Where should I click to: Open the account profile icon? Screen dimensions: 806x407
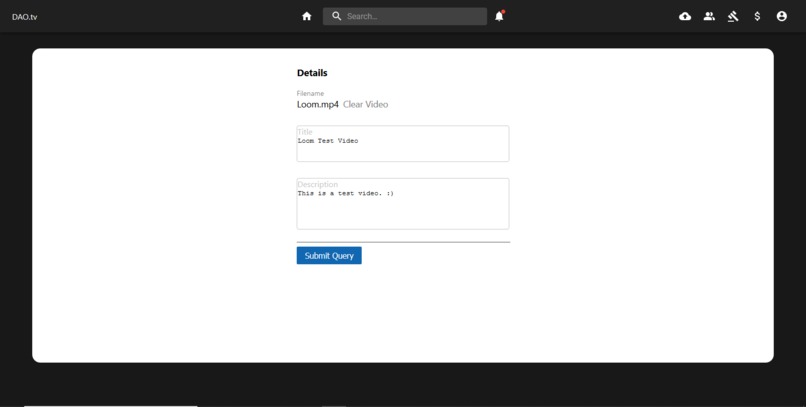(x=781, y=16)
